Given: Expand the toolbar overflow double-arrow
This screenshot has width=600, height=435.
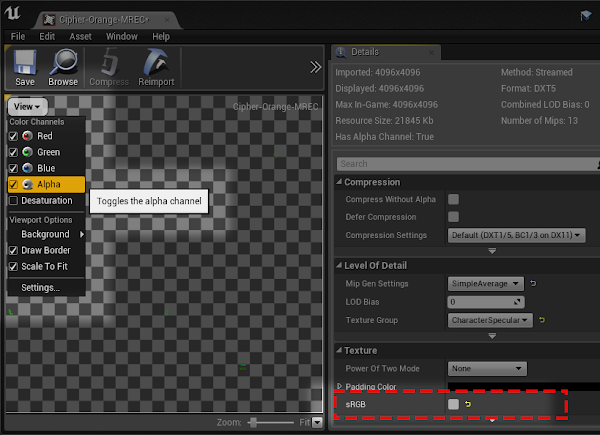Looking at the screenshot, I should tap(316, 67).
